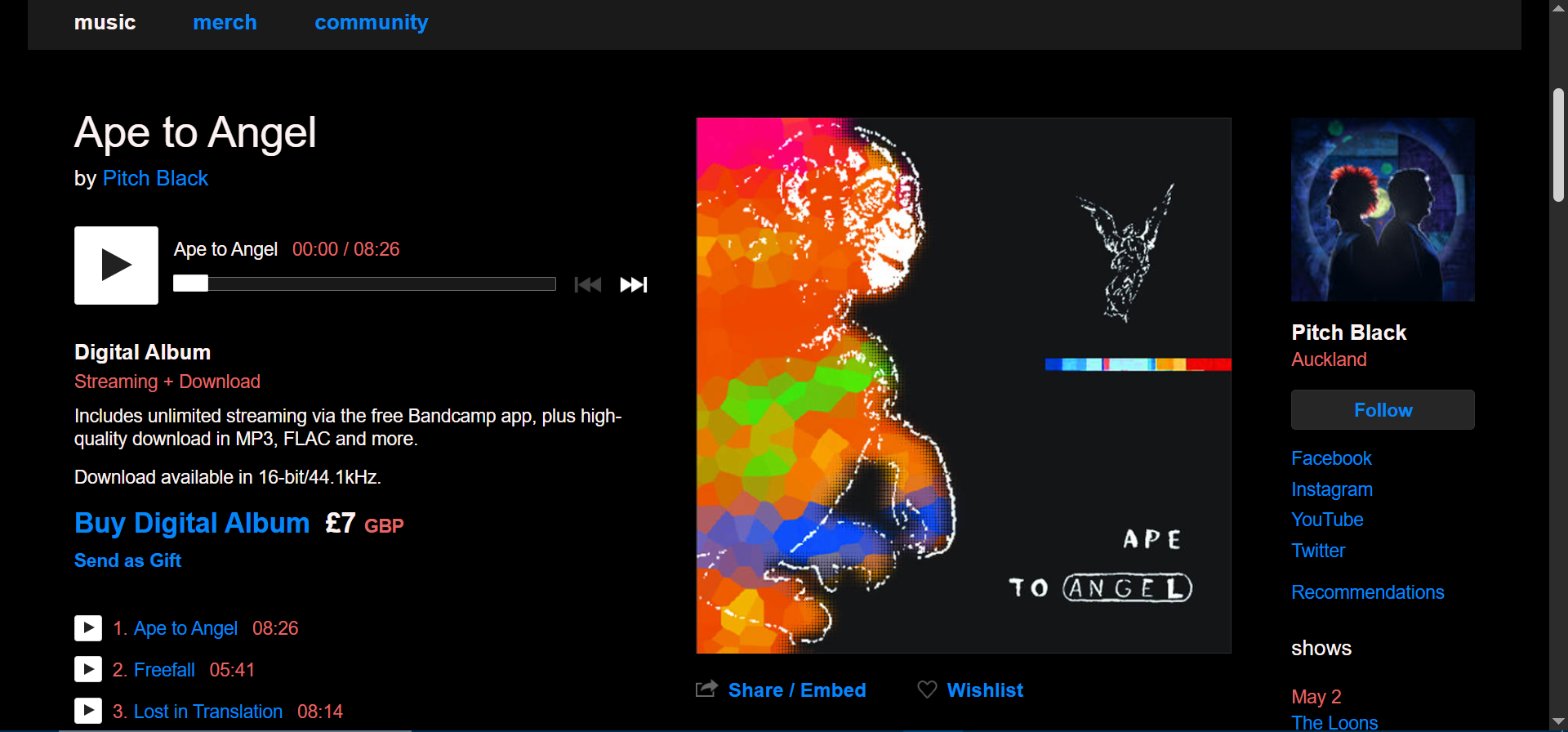1568x732 pixels.
Task: Open the Pitch Black artist photo
Action: [x=1382, y=210]
